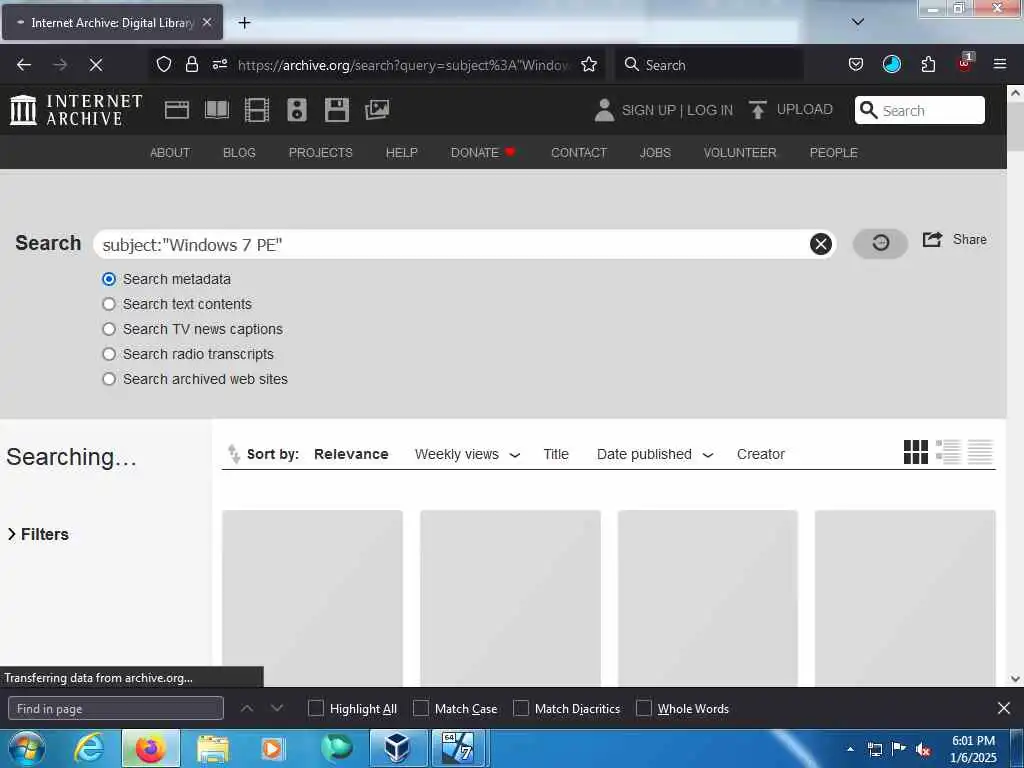Open the VOLUNTEER link
Viewport: 1024px width, 768px height.
(740, 152)
